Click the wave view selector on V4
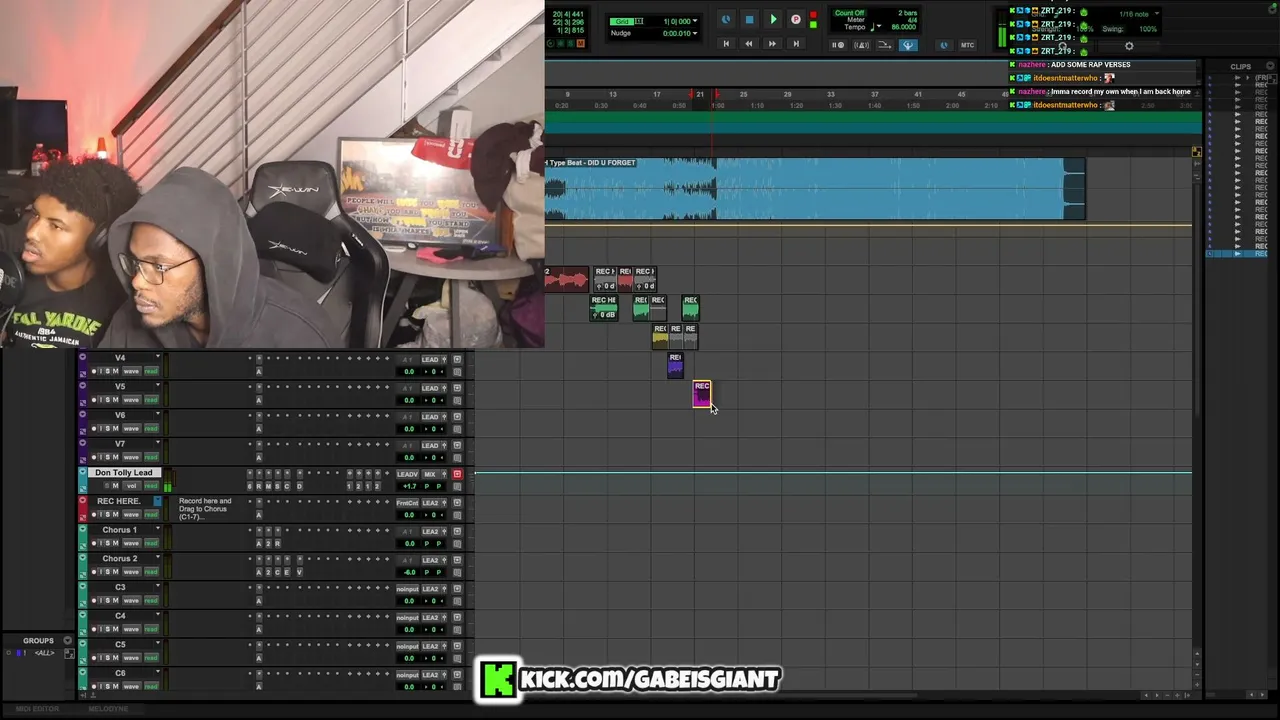The height and width of the screenshot is (720, 1280). pos(131,371)
